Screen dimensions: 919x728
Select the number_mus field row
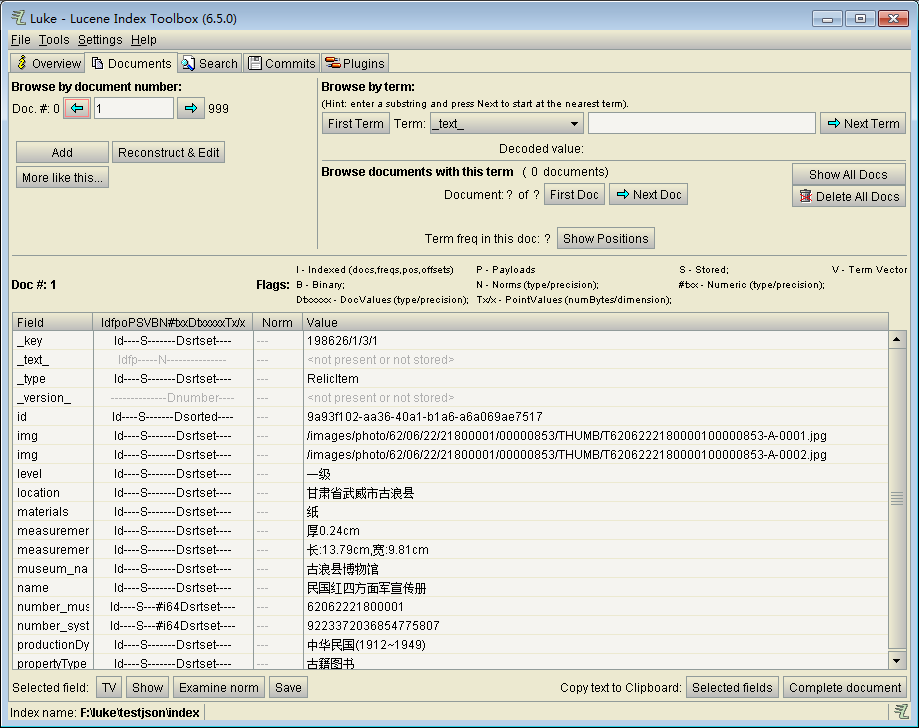pos(450,607)
